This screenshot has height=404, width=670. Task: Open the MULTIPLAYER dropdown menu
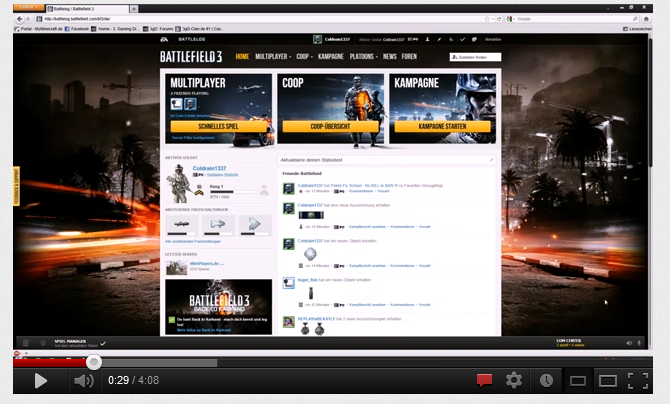tap(273, 56)
